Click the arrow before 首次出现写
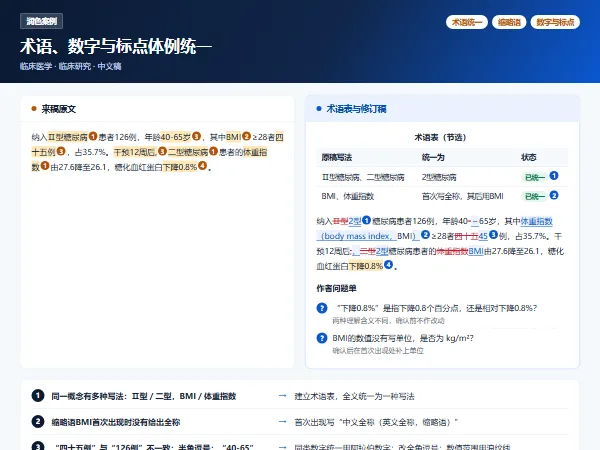600x450 pixels. (x=282, y=422)
